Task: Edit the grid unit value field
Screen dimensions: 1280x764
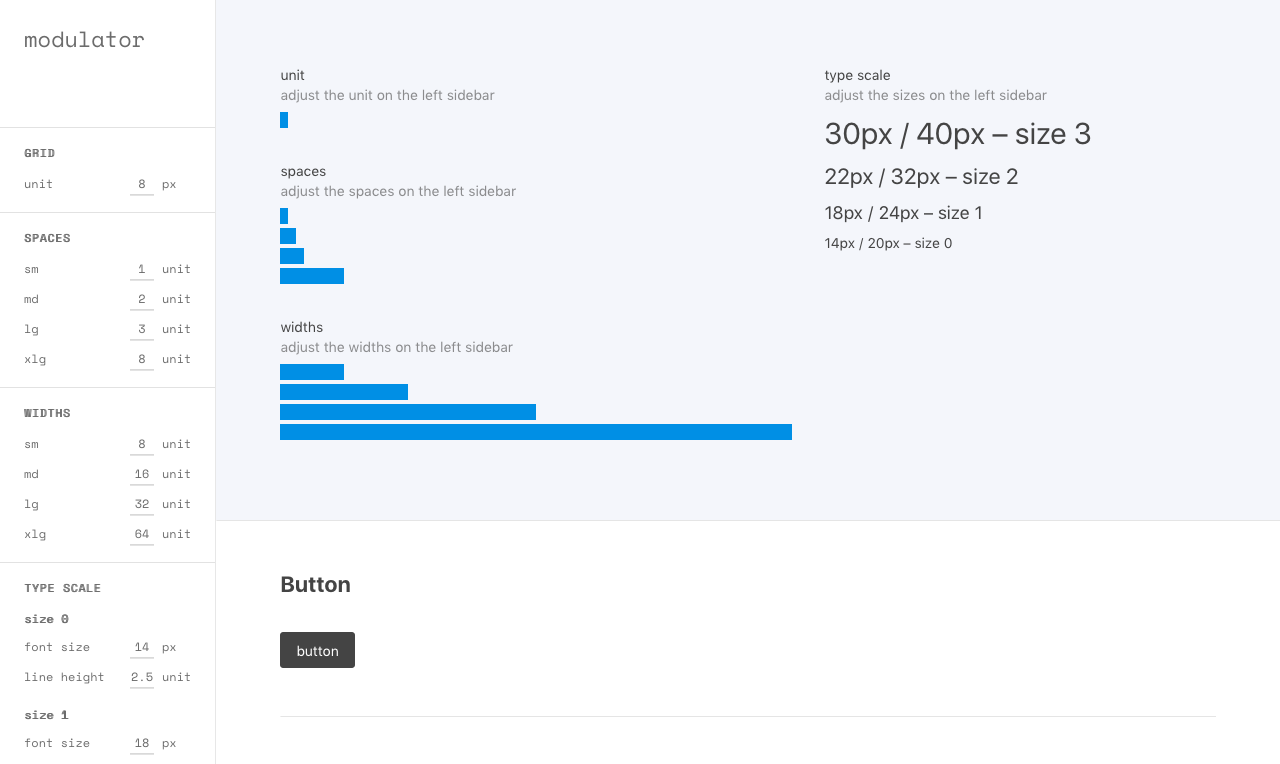Action: (x=142, y=184)
